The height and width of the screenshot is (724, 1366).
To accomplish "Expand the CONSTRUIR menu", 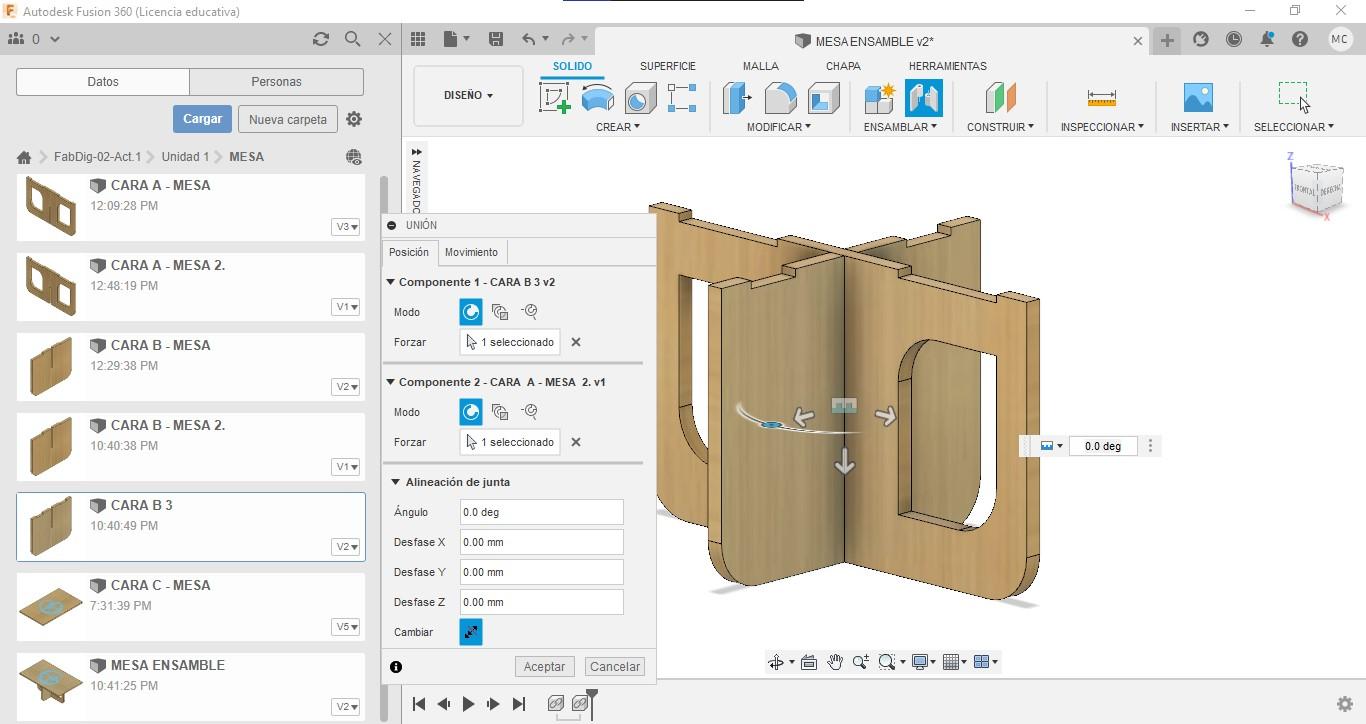I will click(1000, 127).
